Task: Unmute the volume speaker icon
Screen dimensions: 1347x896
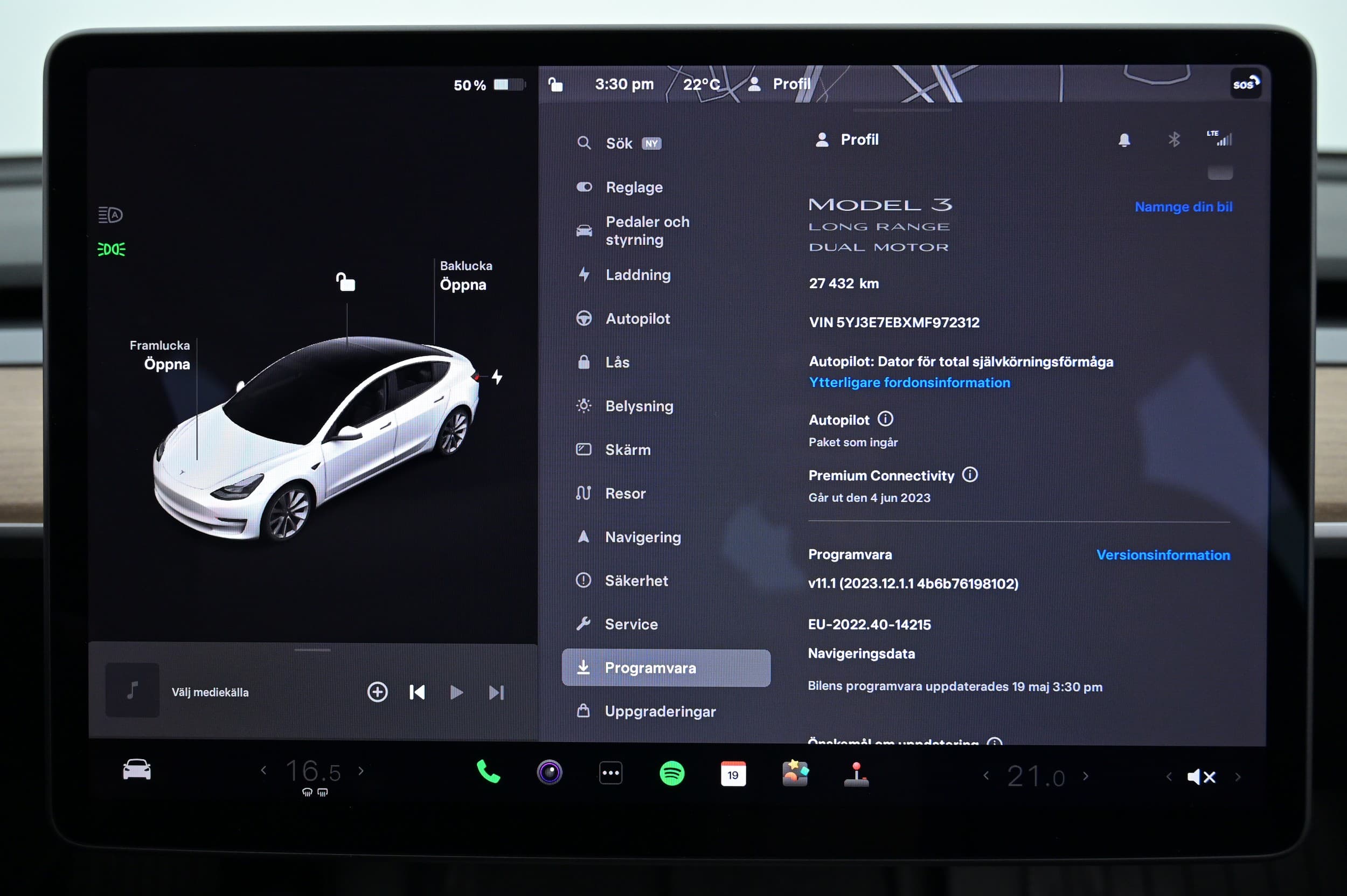Action: [x=1200, y=776]
